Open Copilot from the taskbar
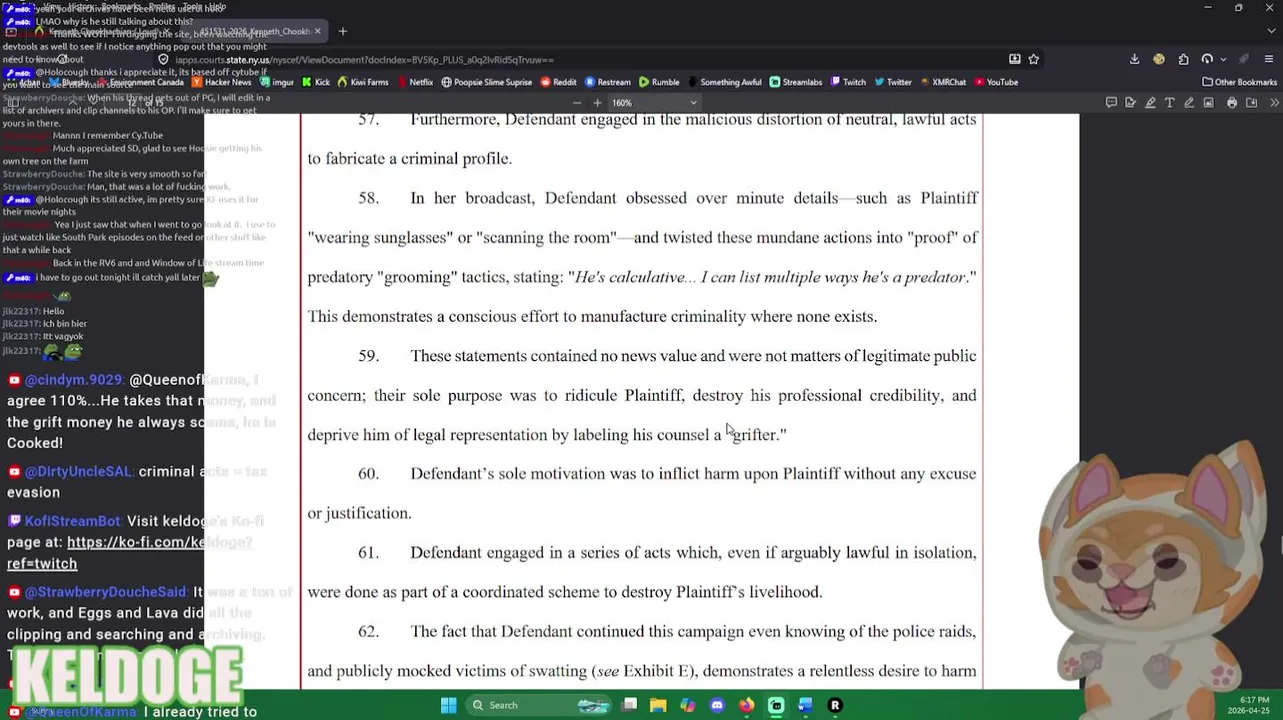Screen dimensions: 1283x720 687,706
